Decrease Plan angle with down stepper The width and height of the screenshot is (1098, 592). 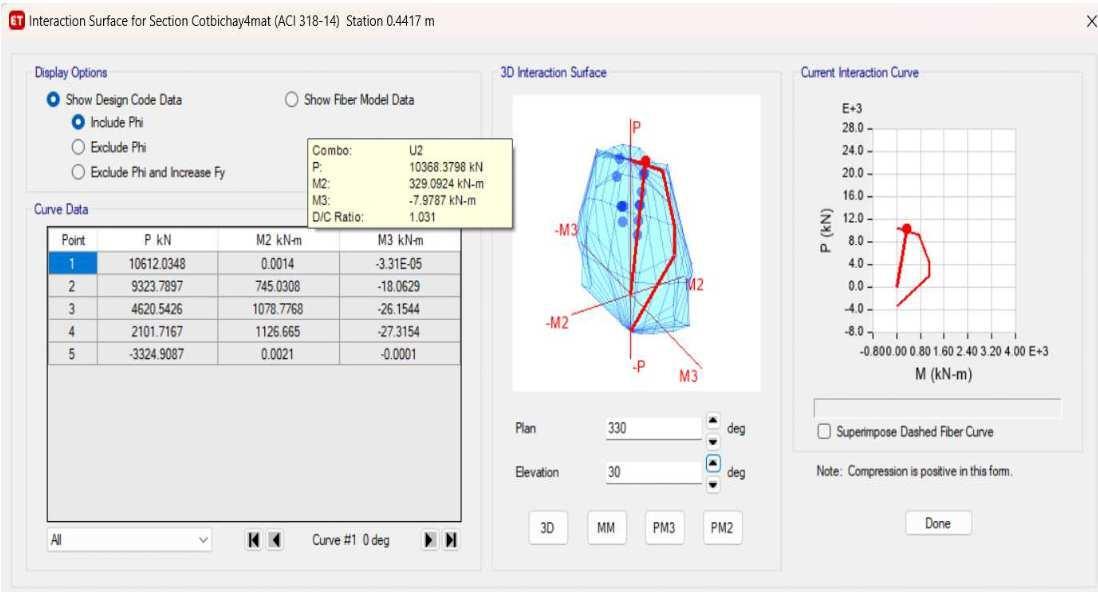click(712, 441)
